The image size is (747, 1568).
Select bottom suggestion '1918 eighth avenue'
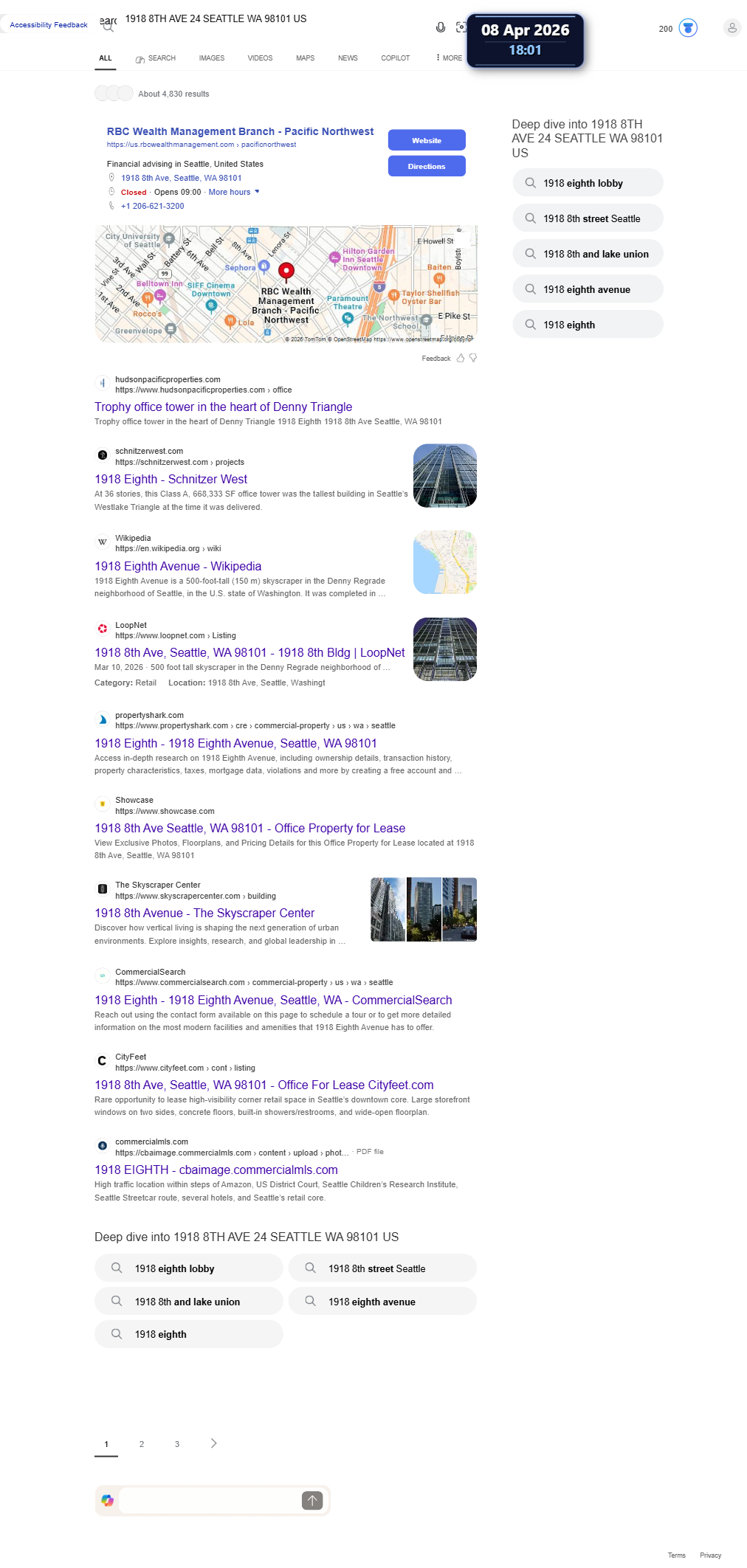(x=382, y=1302)
